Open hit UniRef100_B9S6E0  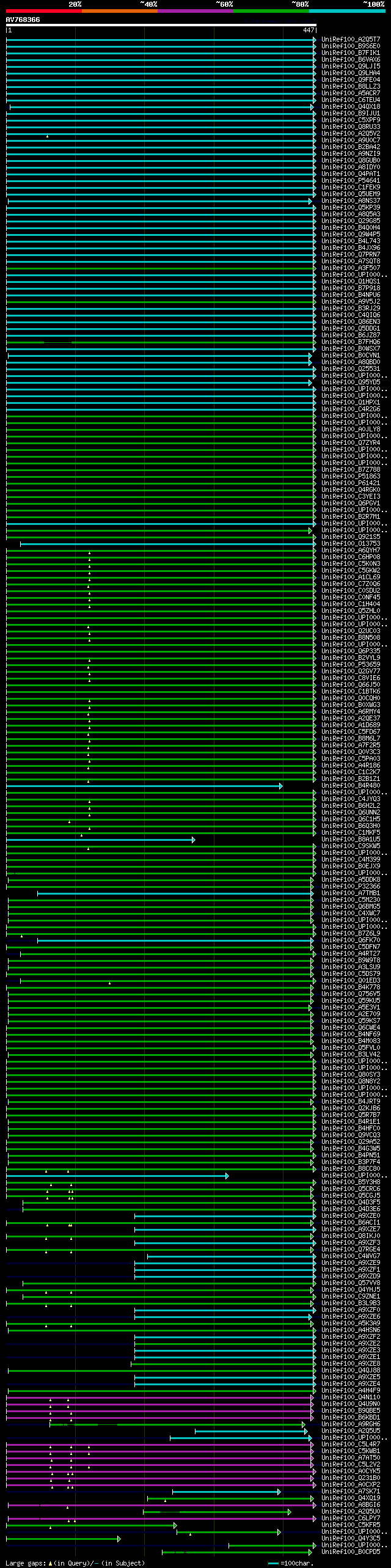[351, 46]
